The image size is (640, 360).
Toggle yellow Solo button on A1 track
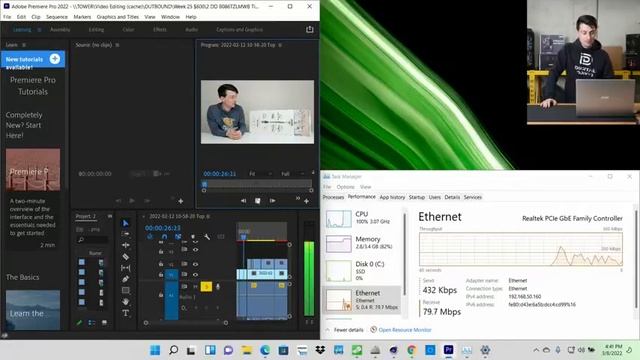(206, 287)
